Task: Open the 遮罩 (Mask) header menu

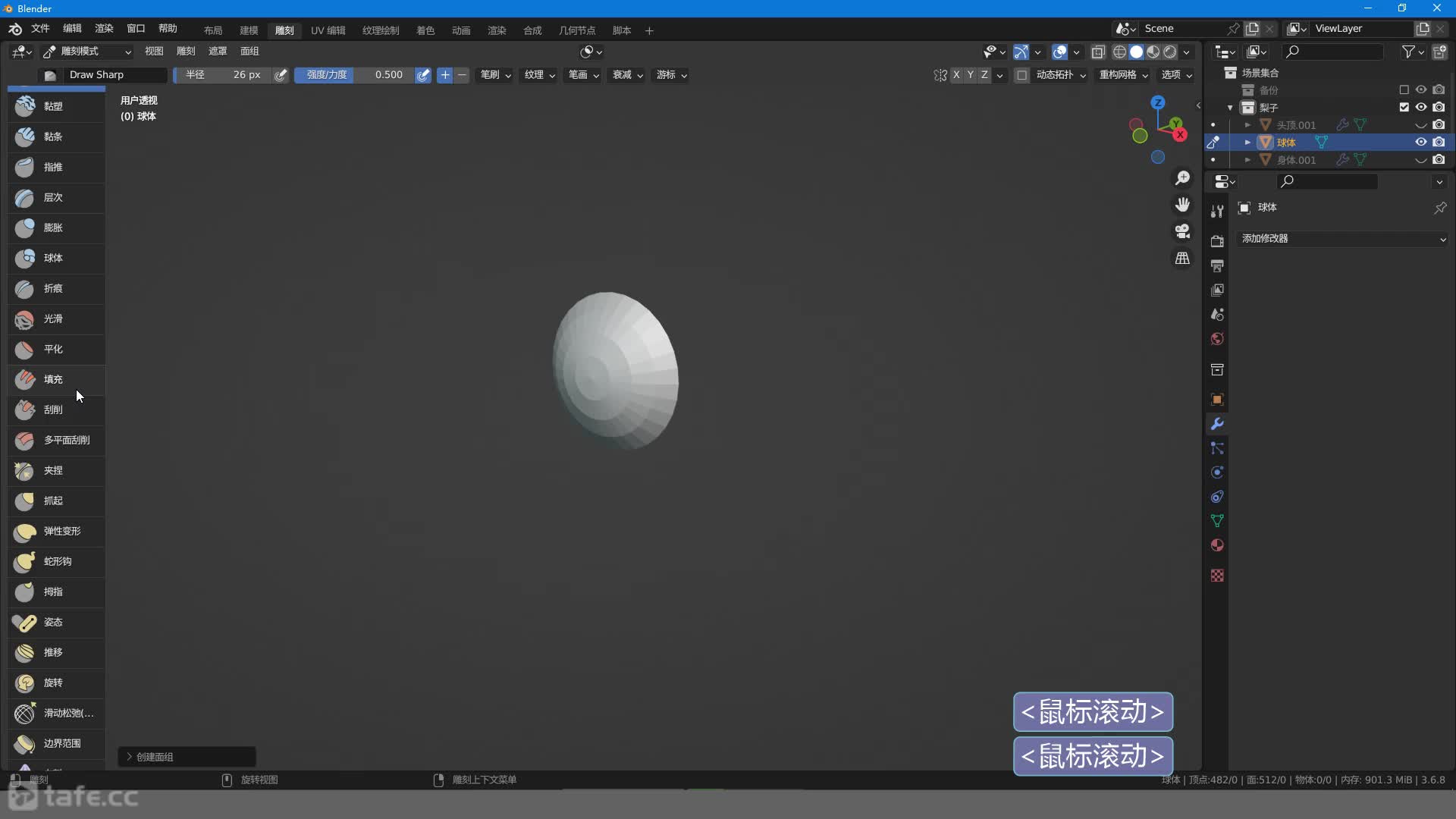Action: pos(218,52)
